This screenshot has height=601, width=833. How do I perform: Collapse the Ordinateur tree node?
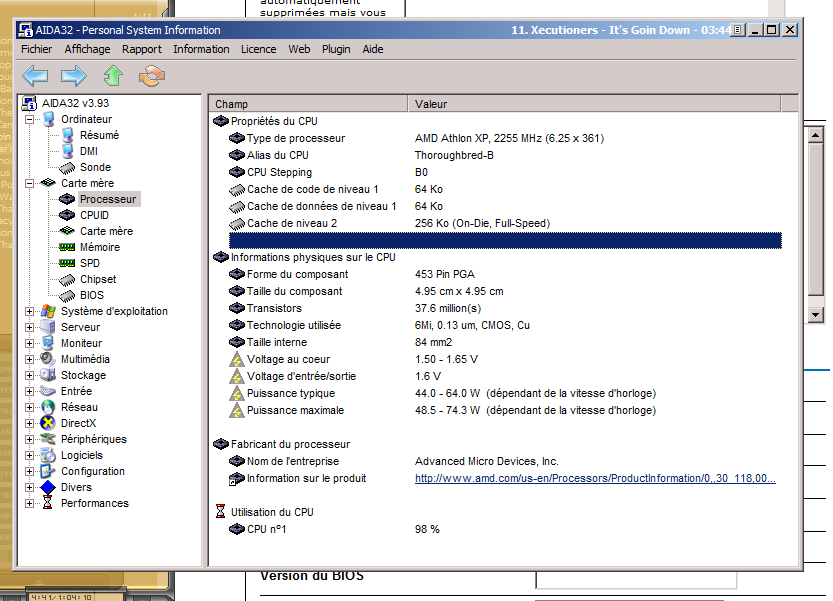(30, 120)
